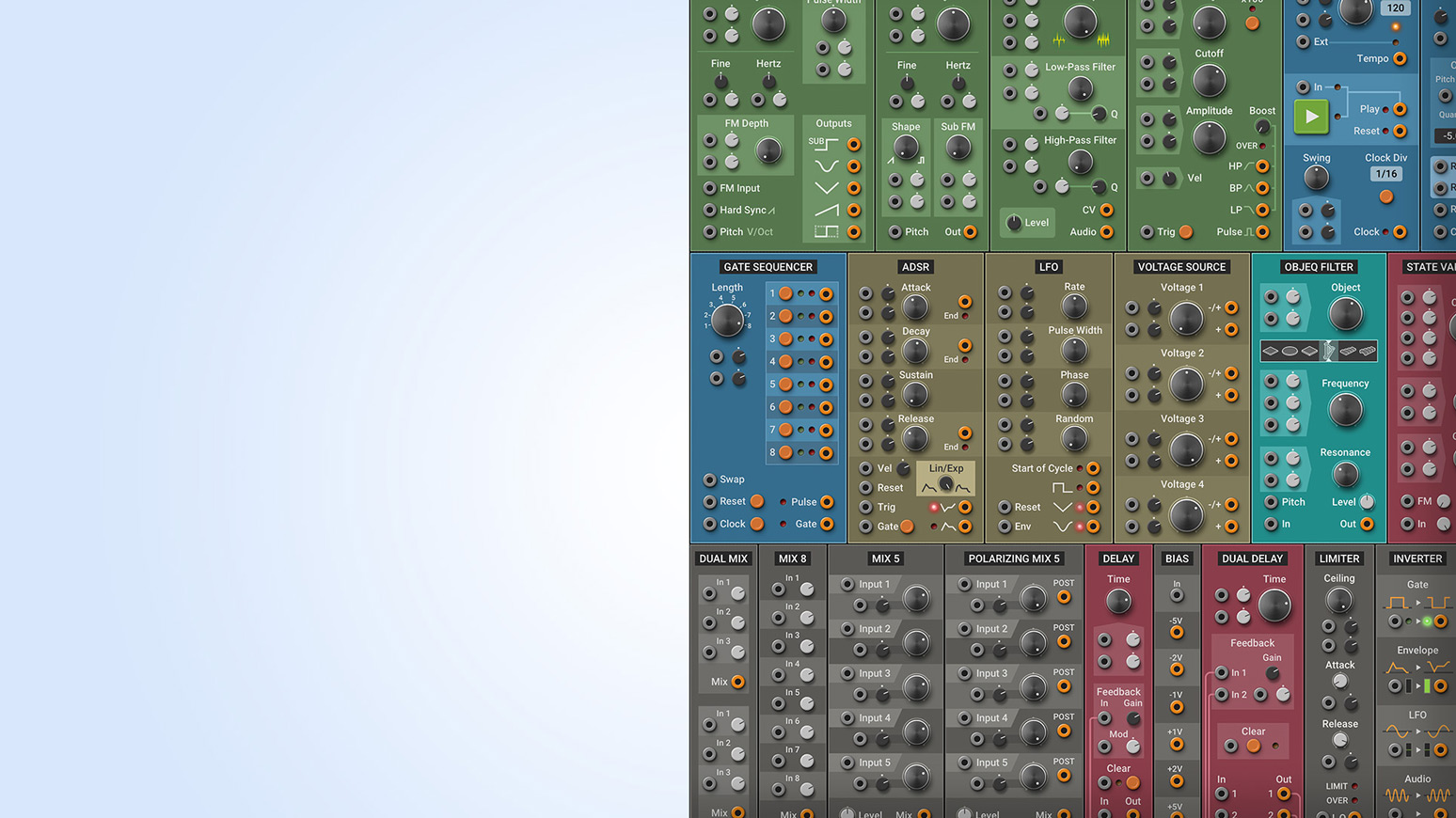This screenshot has width=1456, height=818.
Task: Click the Objeq Filter Out jack
Action: coord(1367,524)
